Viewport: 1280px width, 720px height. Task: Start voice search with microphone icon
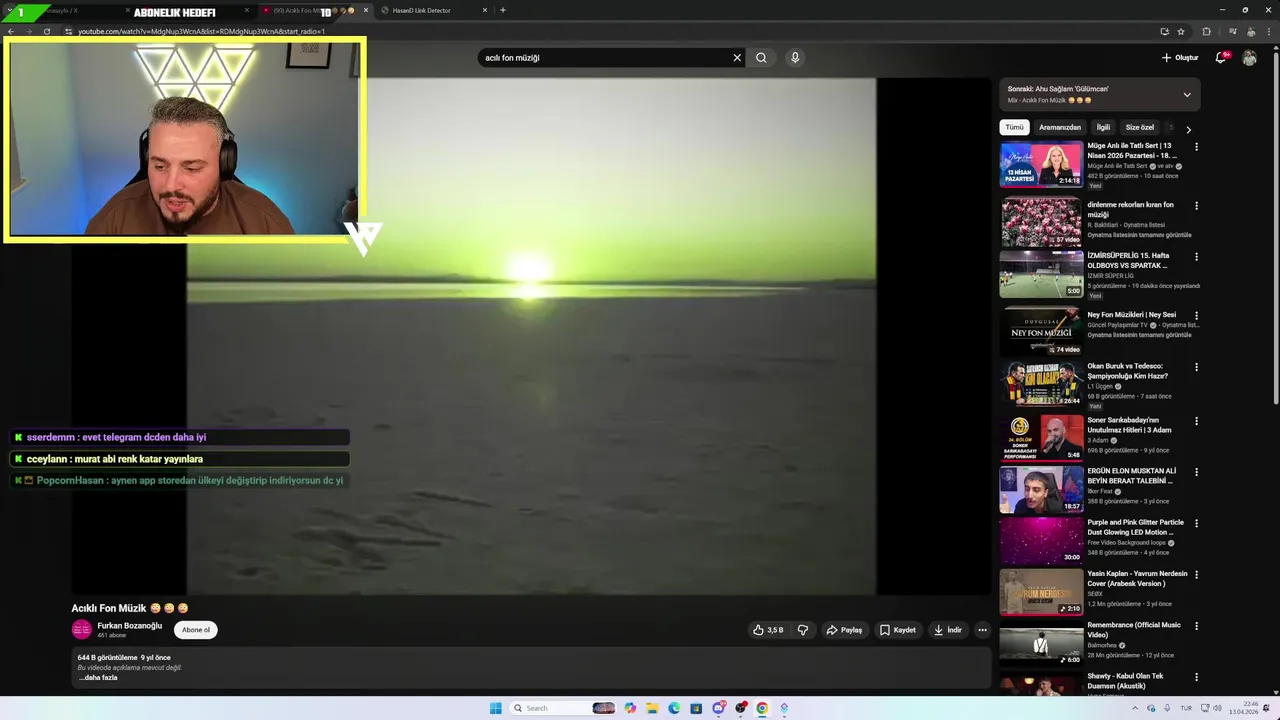click(795, 58)
